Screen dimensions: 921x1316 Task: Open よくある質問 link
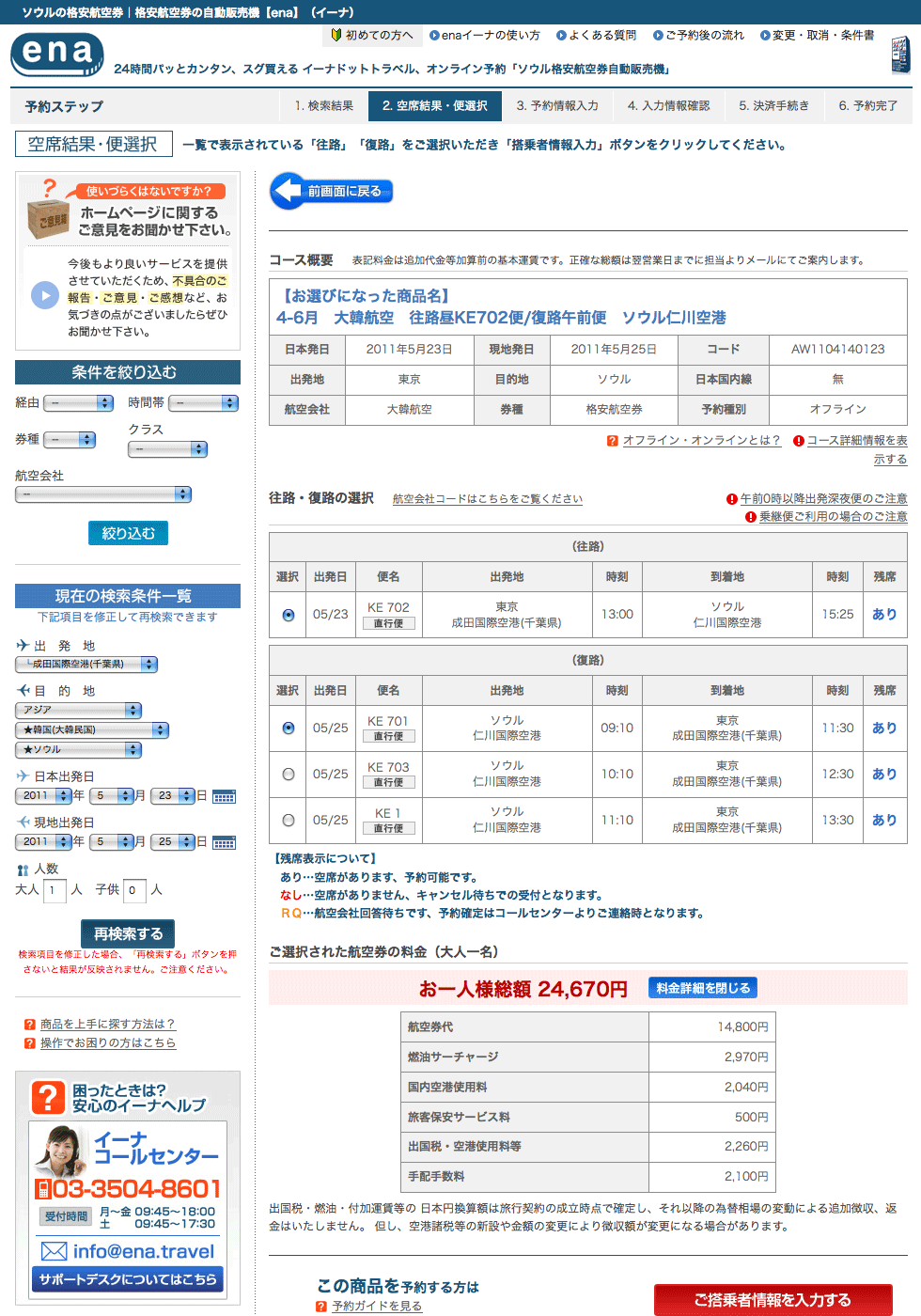(x=597, y=36)
